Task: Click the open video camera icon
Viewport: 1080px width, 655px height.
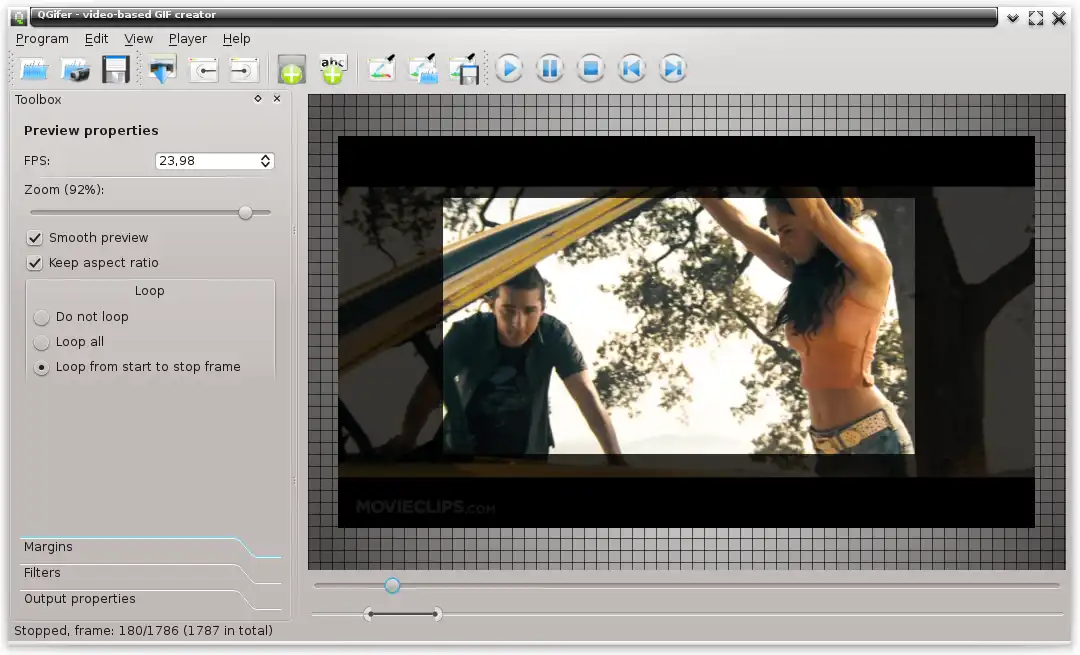Action: click(x=76, y=69)
